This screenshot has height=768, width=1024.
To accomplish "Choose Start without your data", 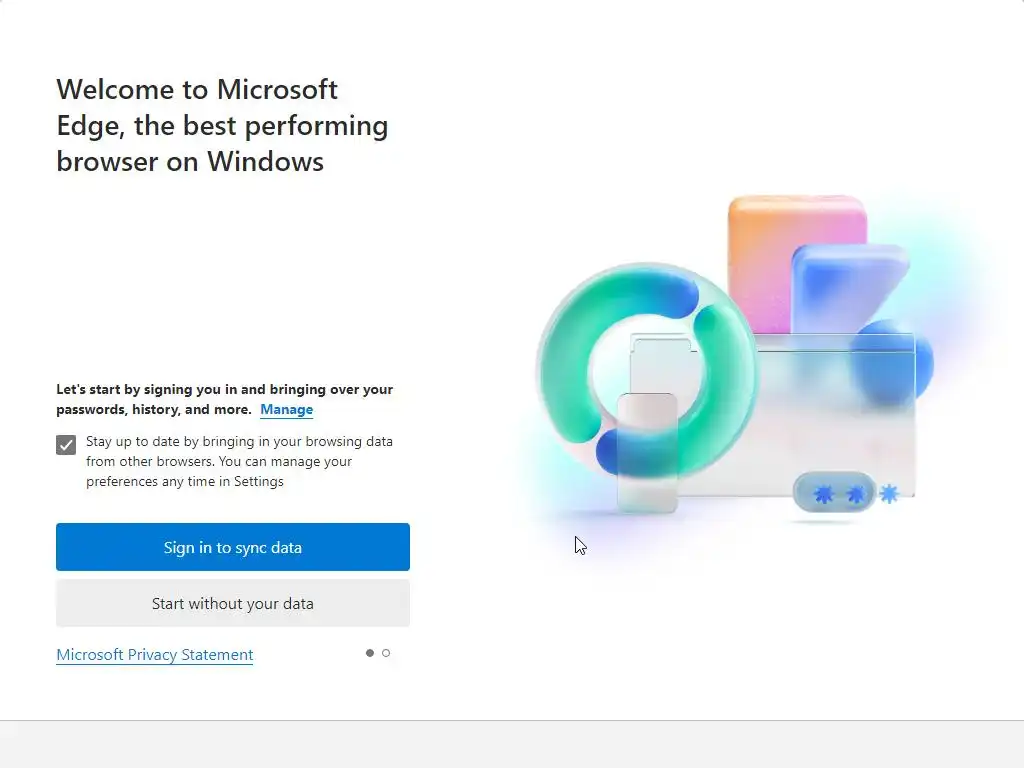I will pyautogui.click(x=232, y=603).
